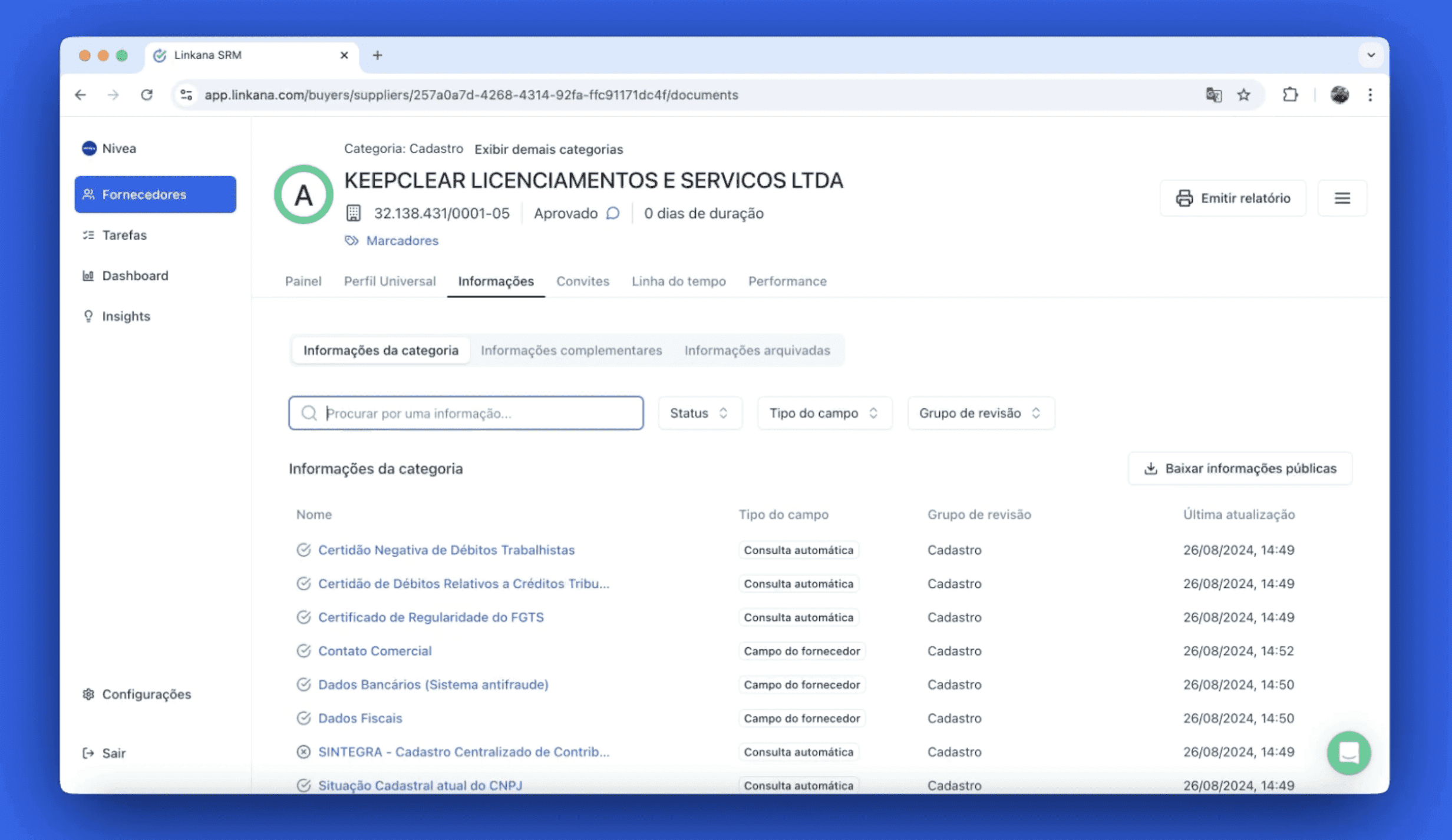Screen dimensions: 1452x840
Task: Switch to the Painel tab
Action: (303, 281)
